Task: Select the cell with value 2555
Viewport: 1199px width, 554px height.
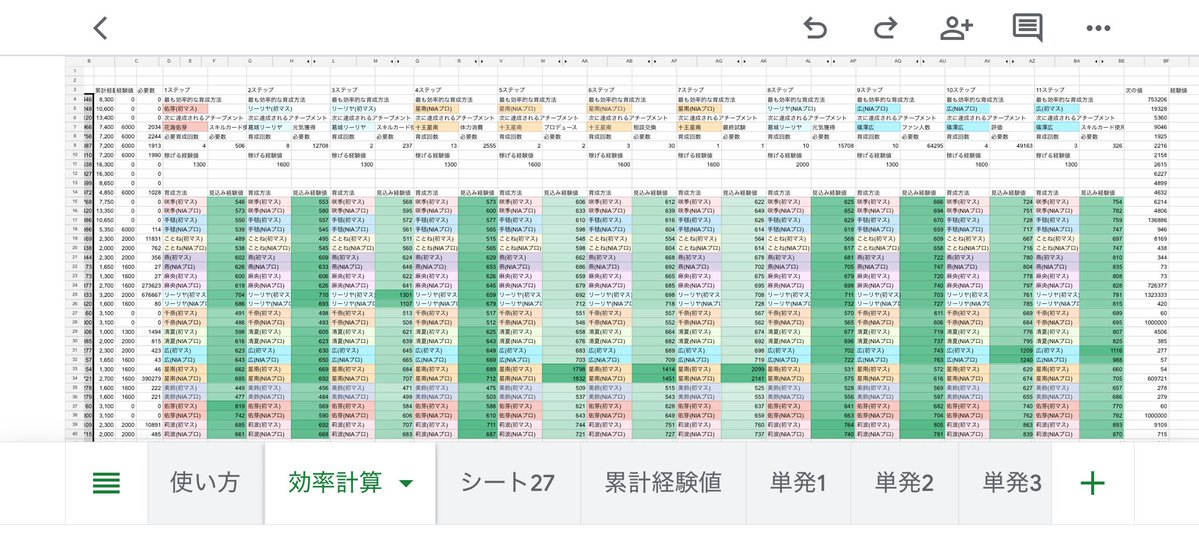Action: pos(478,145)
